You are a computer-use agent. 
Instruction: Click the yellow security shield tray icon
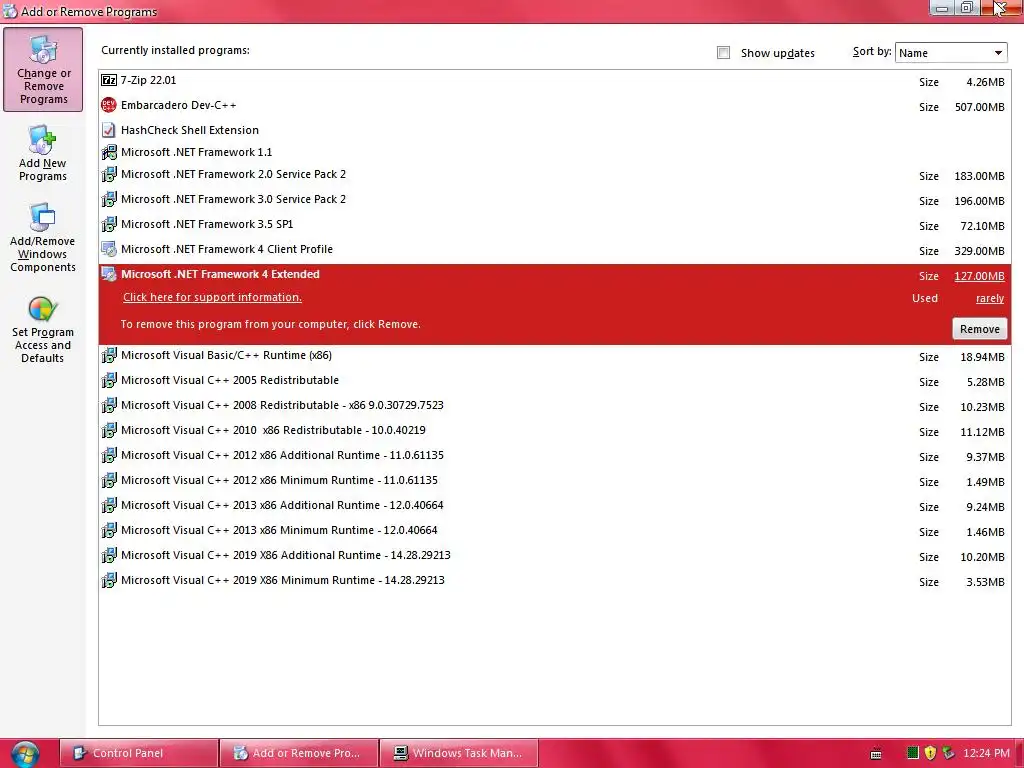[931, 753]
